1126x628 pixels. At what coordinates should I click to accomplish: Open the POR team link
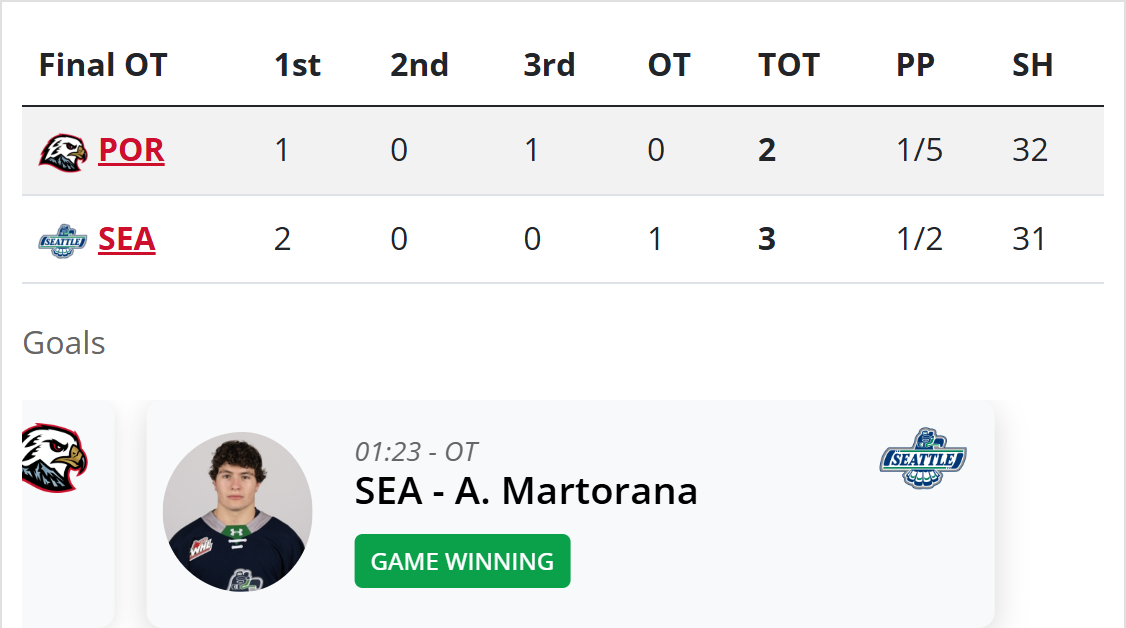coord(131,150)
